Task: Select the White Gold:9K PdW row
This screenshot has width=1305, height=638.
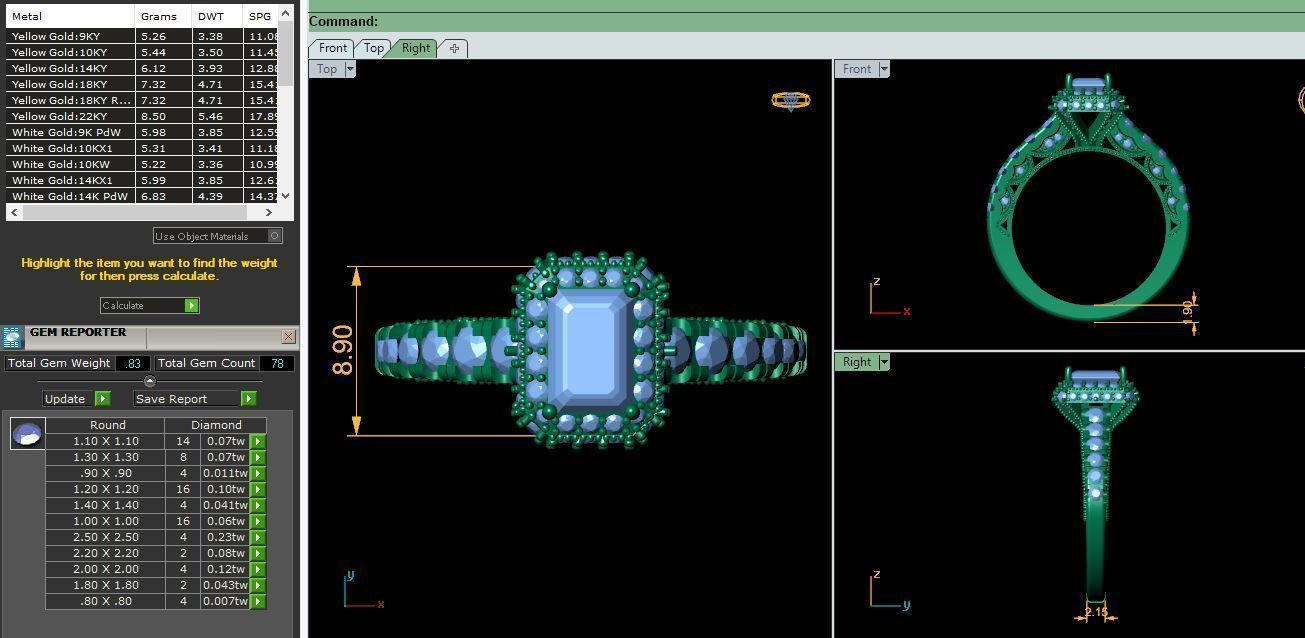Action: click(x=142, y=132)
